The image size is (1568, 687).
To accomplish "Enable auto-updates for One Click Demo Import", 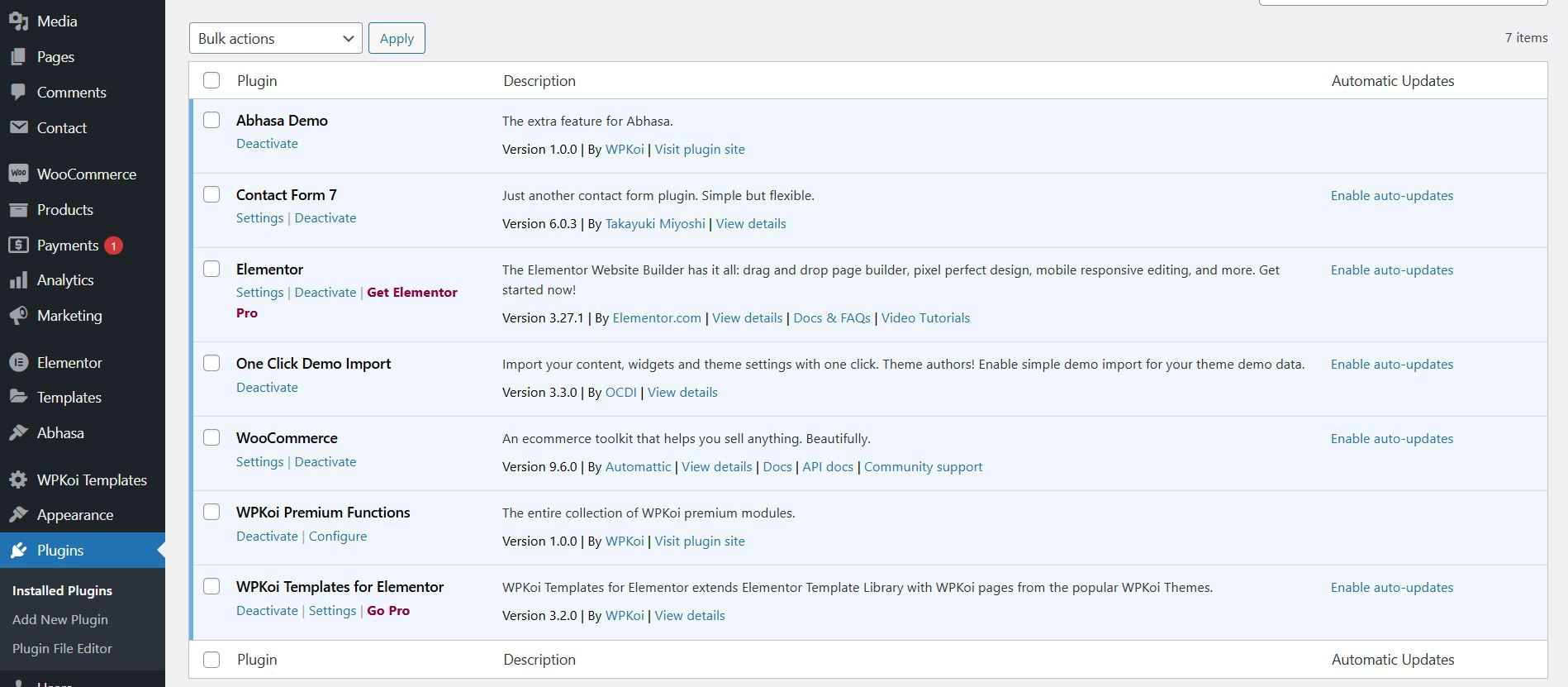I will 1392,364.
